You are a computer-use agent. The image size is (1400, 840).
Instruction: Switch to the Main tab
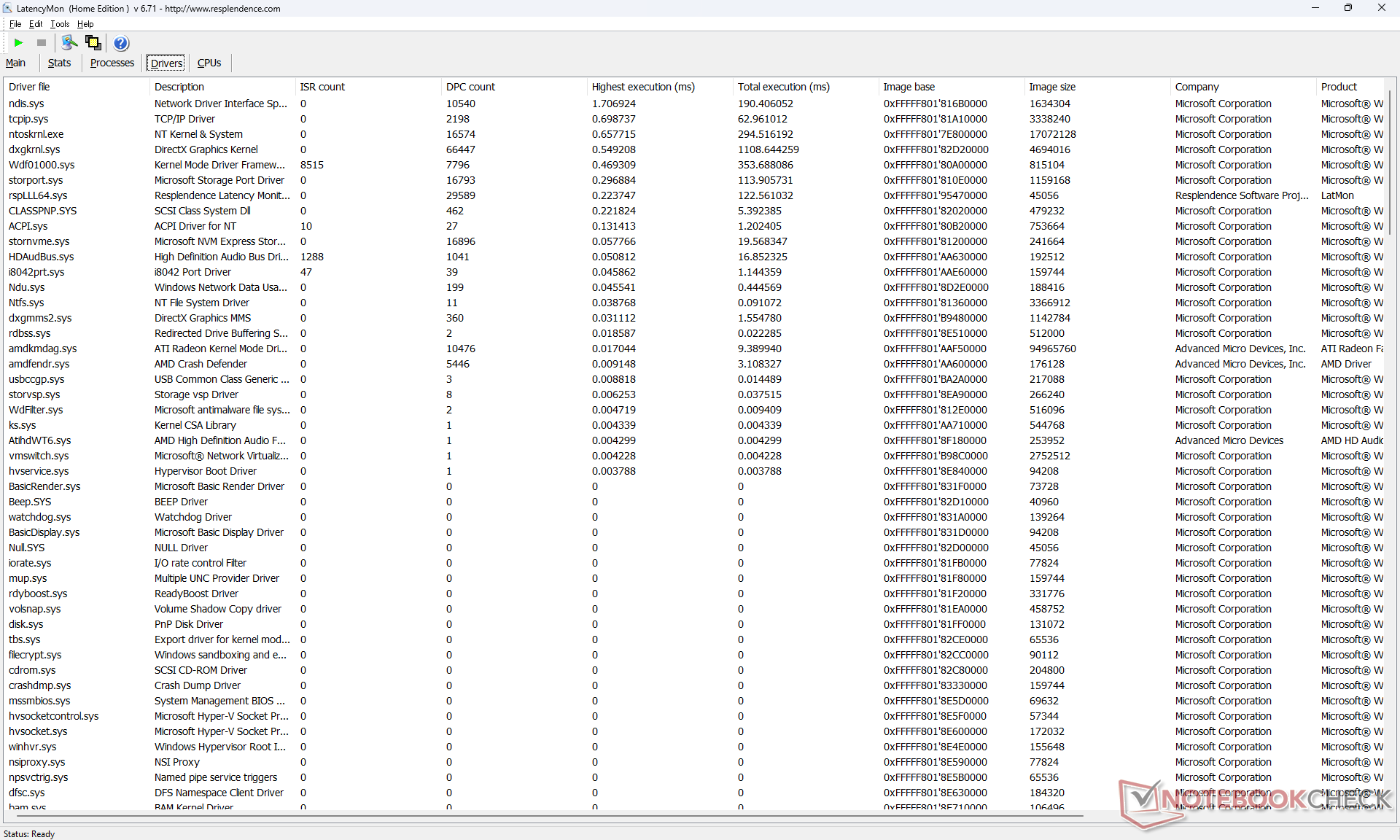[x=15, y=63]
